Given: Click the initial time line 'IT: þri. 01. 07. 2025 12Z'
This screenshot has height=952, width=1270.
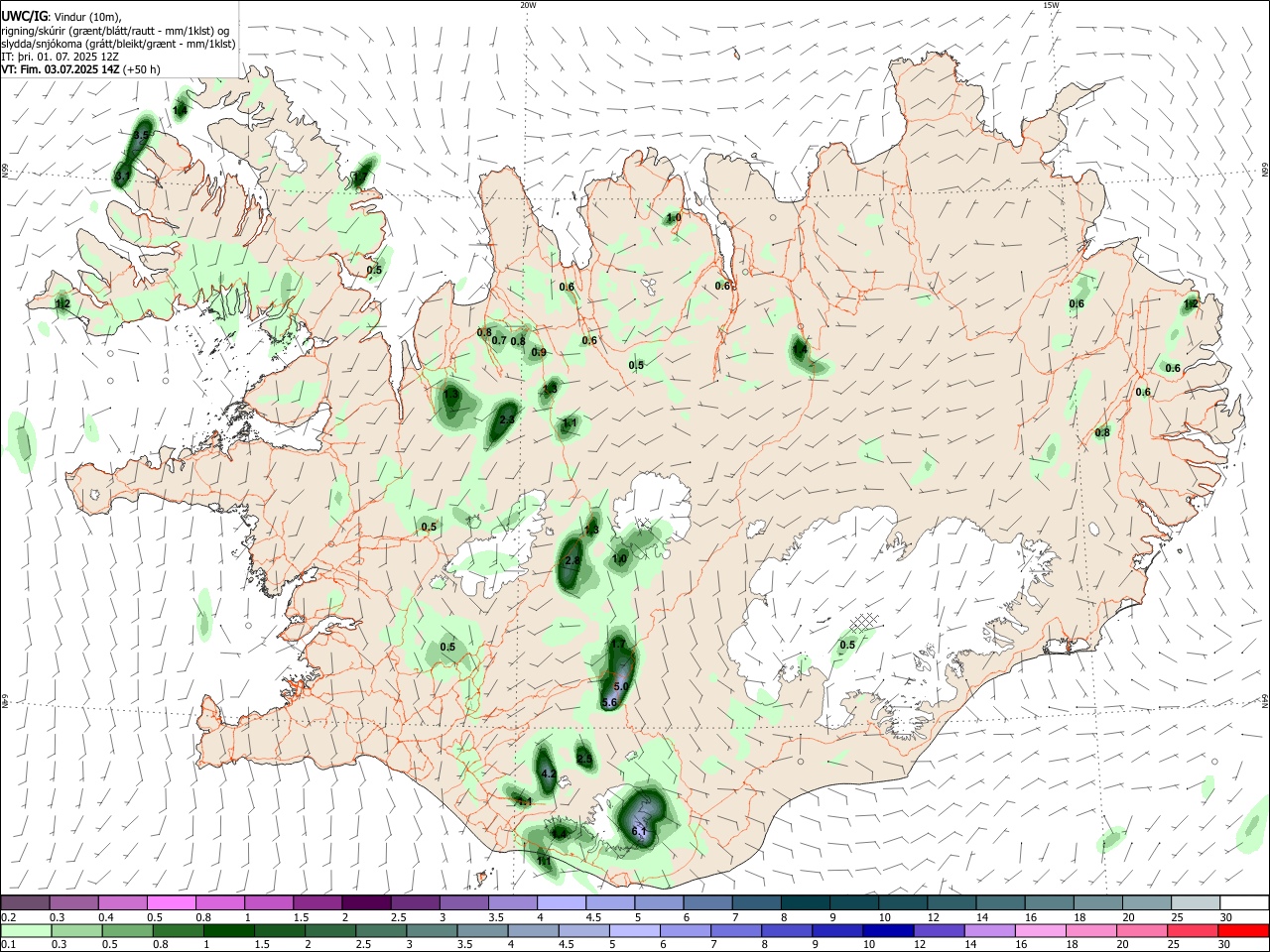Looking at the screenshot, I should click(61, 57).
